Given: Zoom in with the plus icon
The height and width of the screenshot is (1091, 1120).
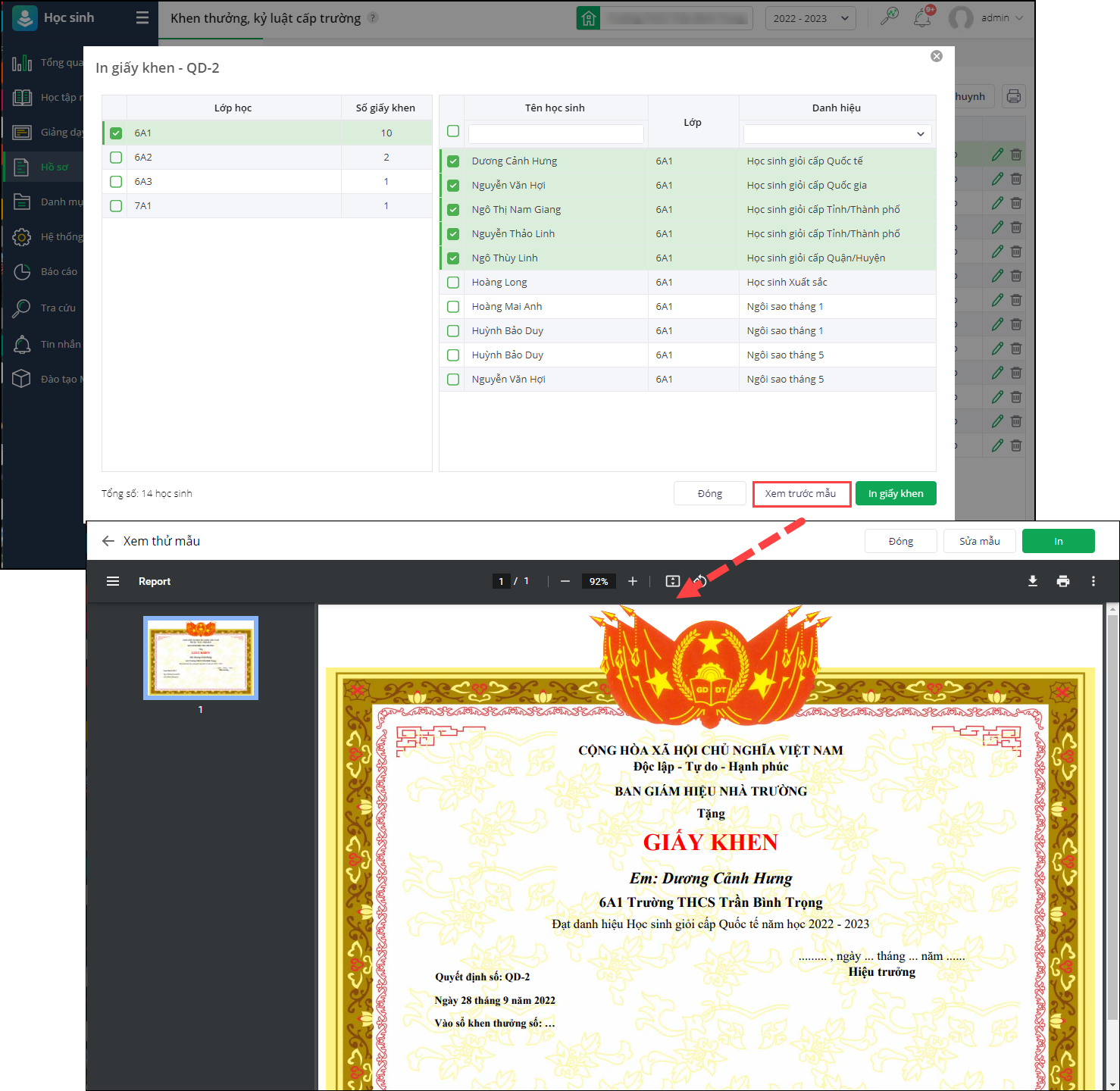Looking at the screenshot, I should pyautogui.click(x=633, y=581).
